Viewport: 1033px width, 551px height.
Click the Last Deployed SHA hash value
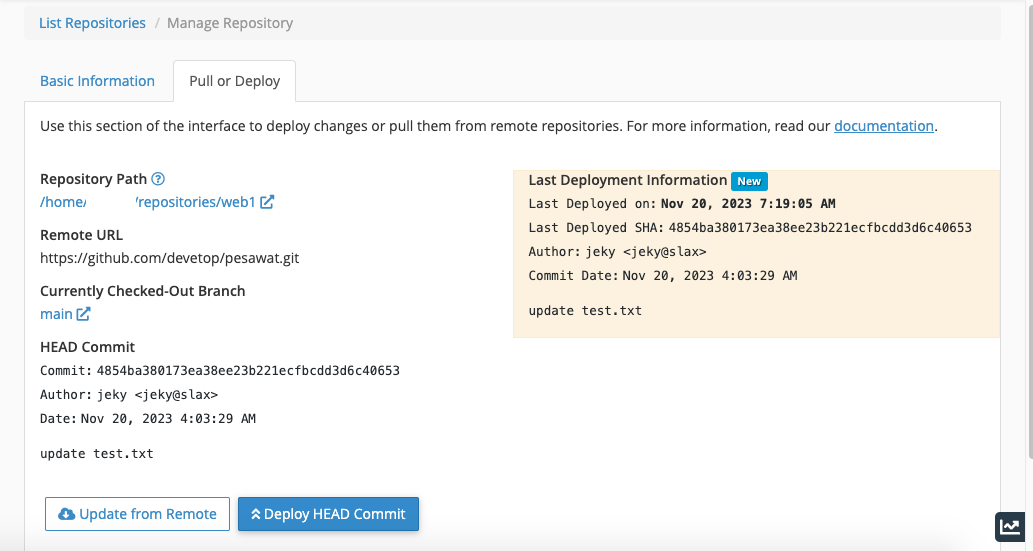pos(820,227)
